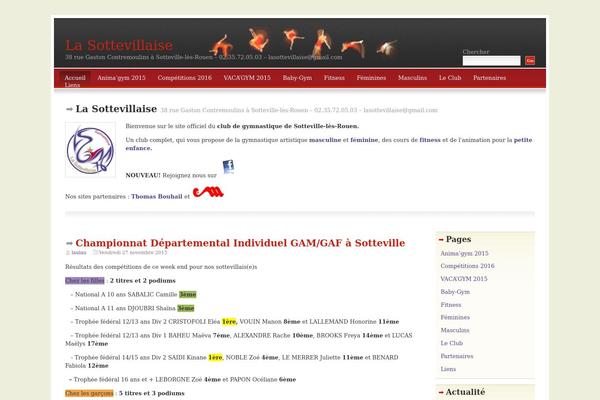Screen dimensions: 600x400
Task: Follow the fitness link in intro text
Action: (430, 140)
